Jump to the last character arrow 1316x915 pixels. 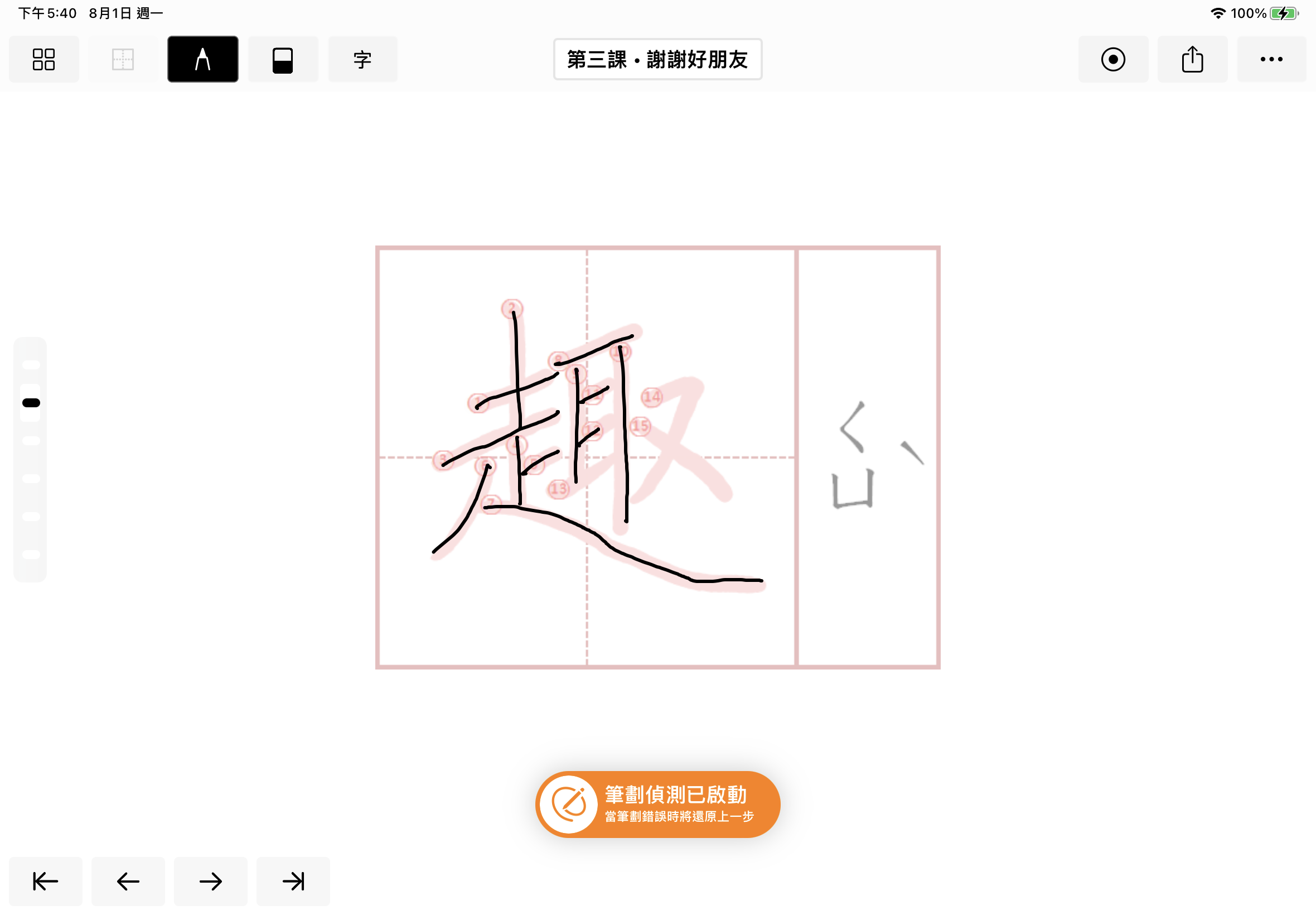[293, 881]
